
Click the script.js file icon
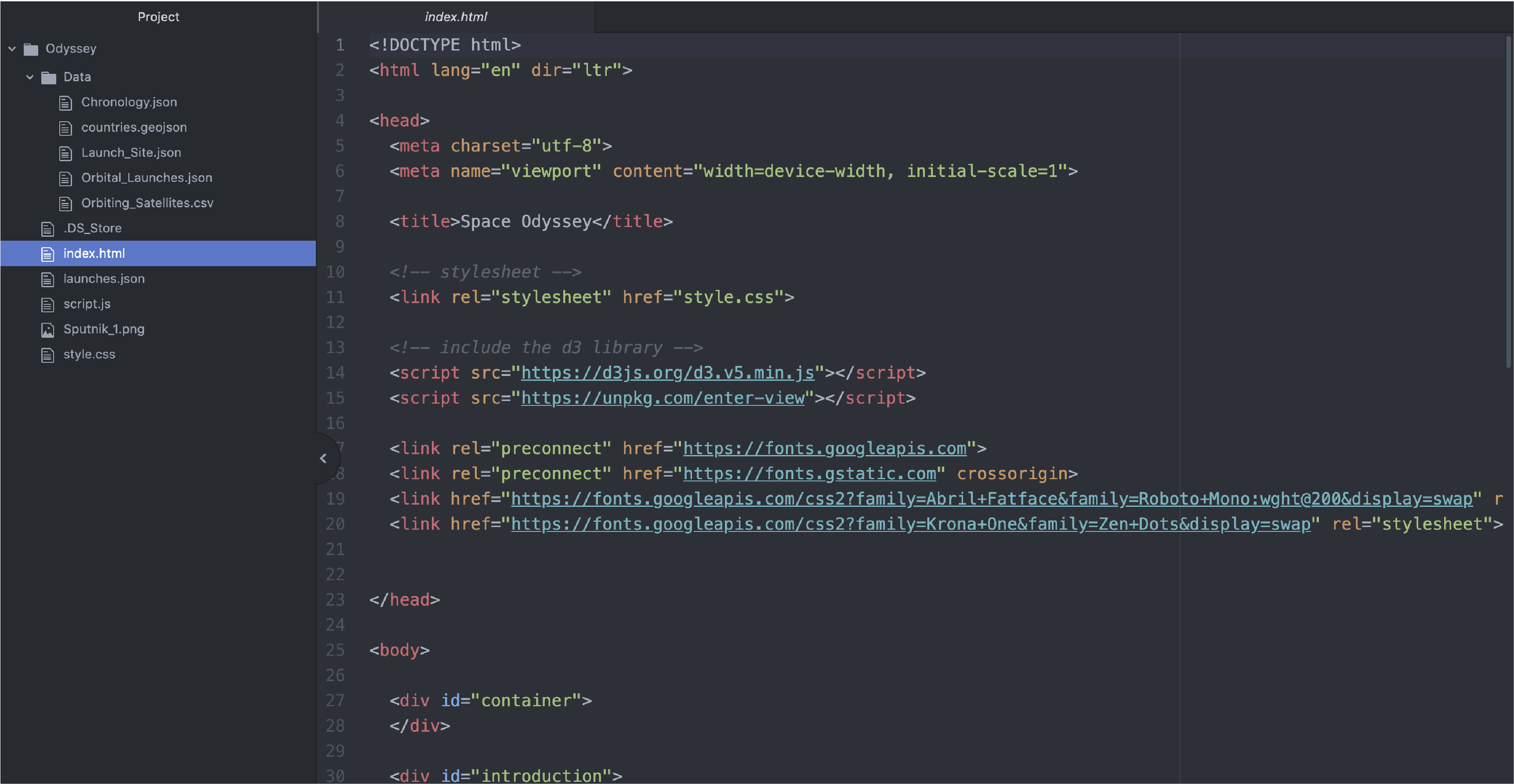tap(48, 304)
